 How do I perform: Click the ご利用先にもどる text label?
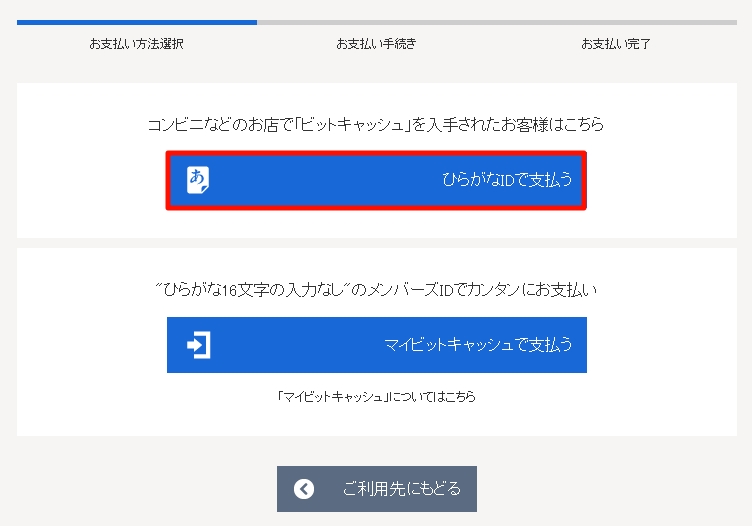click(401, 489)
